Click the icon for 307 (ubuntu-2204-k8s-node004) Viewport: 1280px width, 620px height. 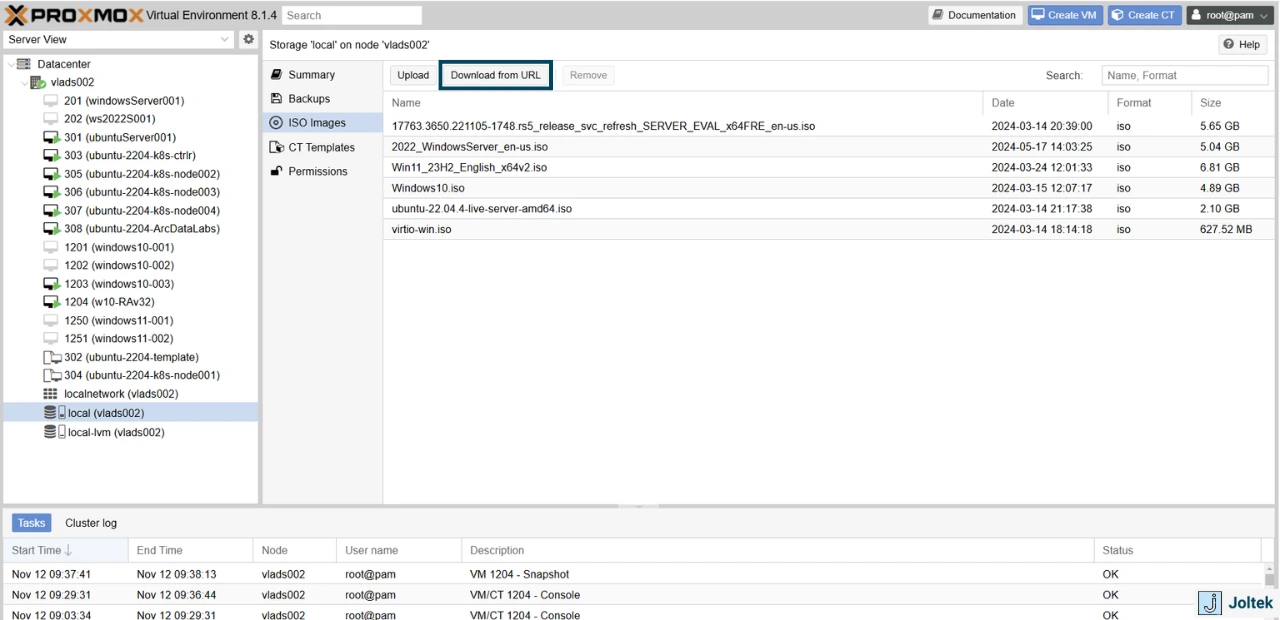[52, 210]
